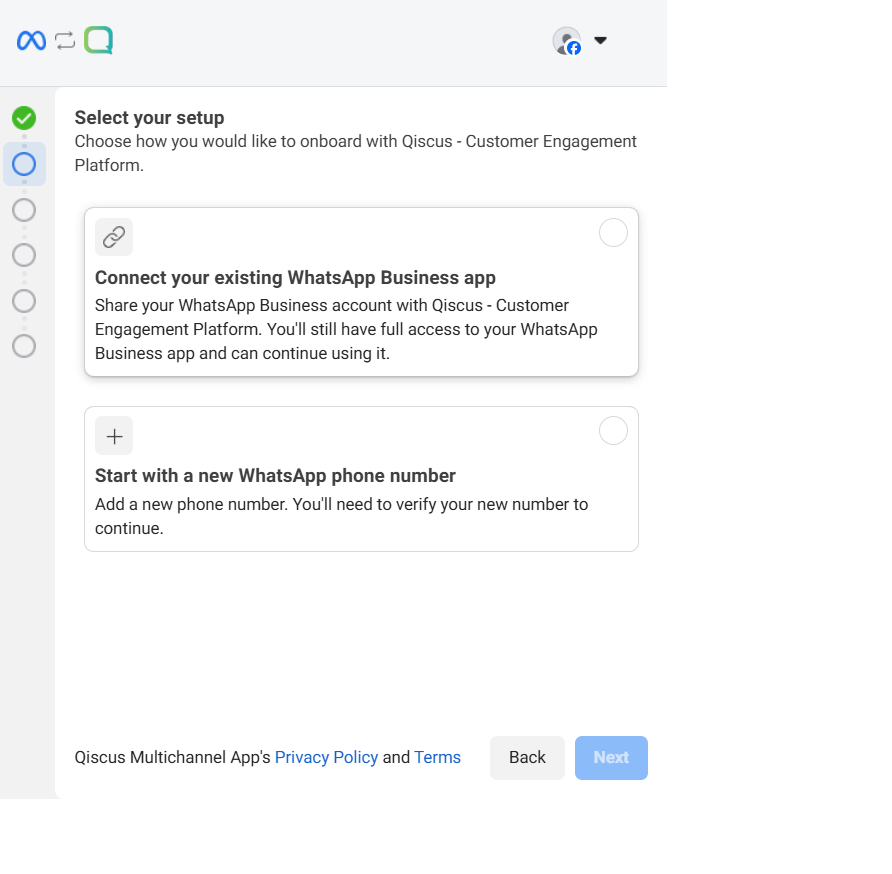Viewport: 892px width, 874px height.
Task: Choose the Start with a new WhatsApp phone number card
Action: (361, 479)
